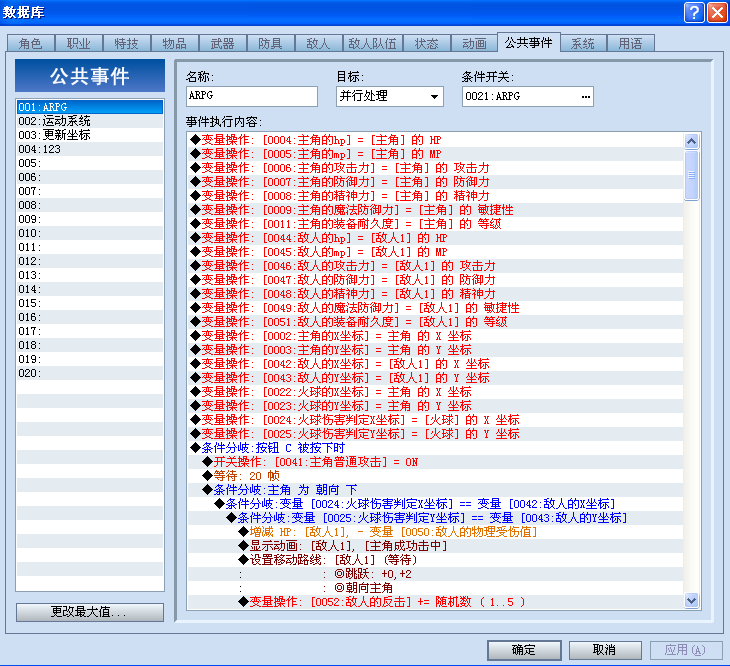Open the 特技 tab

tap(127, 43)
